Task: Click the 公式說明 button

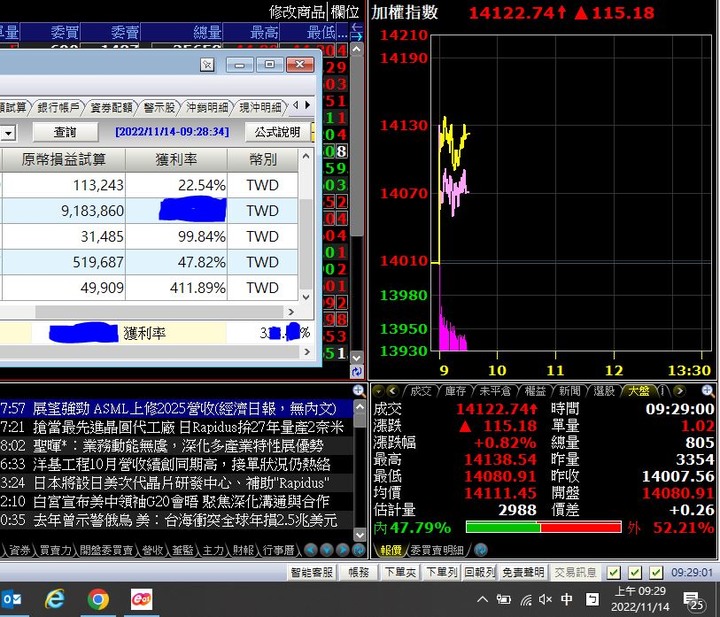Action: click(277, 132)
